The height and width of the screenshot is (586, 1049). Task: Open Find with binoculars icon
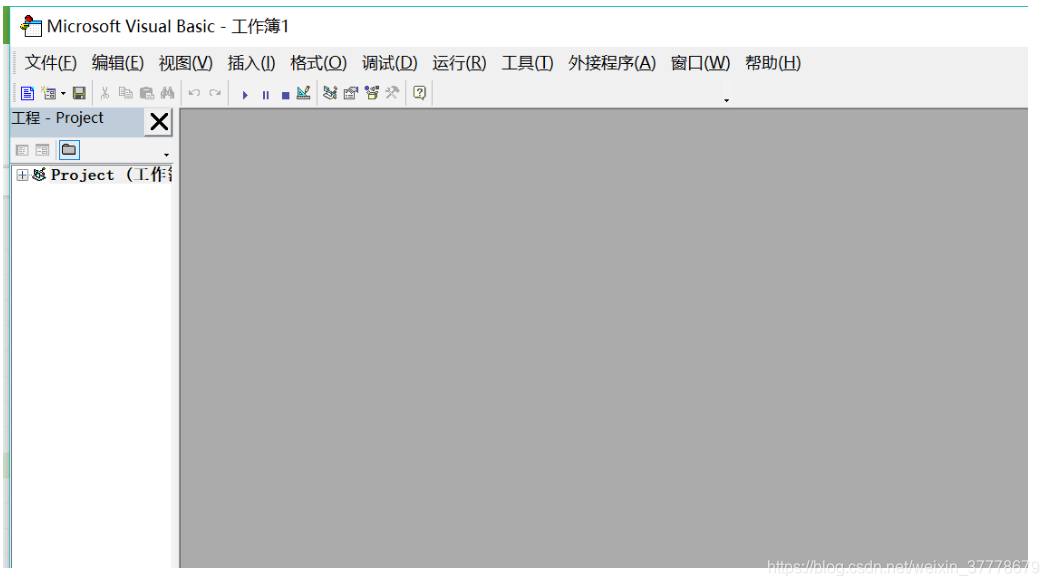click(167, 93)
